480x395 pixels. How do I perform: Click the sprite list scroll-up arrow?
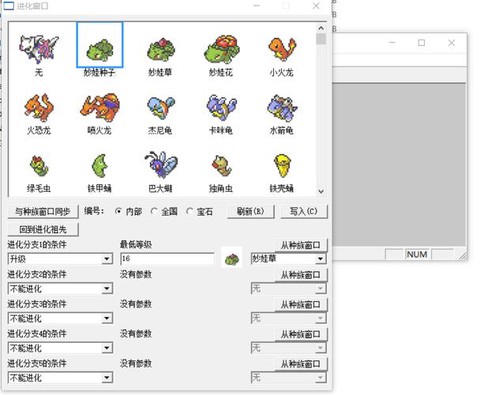pos(321,28)
